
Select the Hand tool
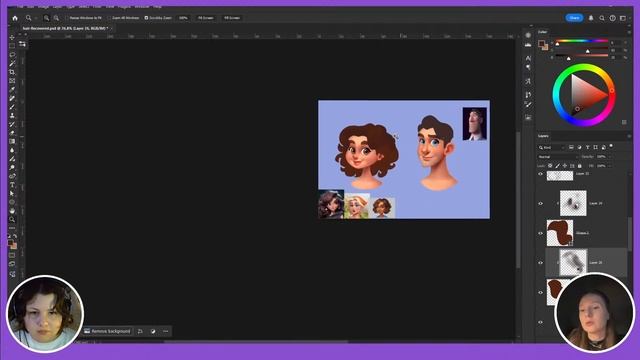[x=12, y=211]
